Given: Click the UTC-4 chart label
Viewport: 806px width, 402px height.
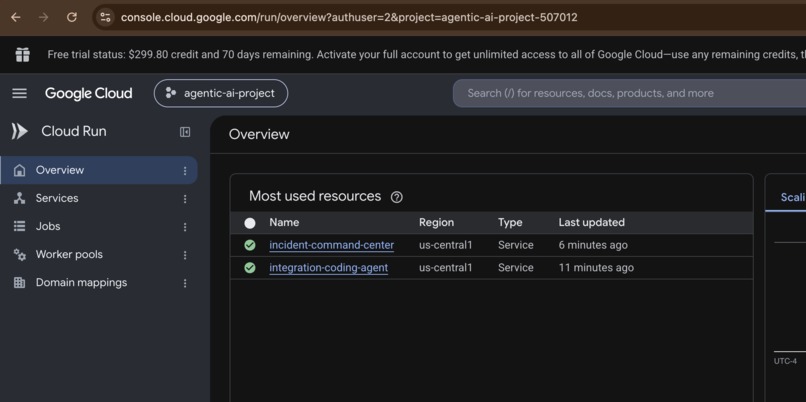Looking at the screenshot, I should (785, 361).
